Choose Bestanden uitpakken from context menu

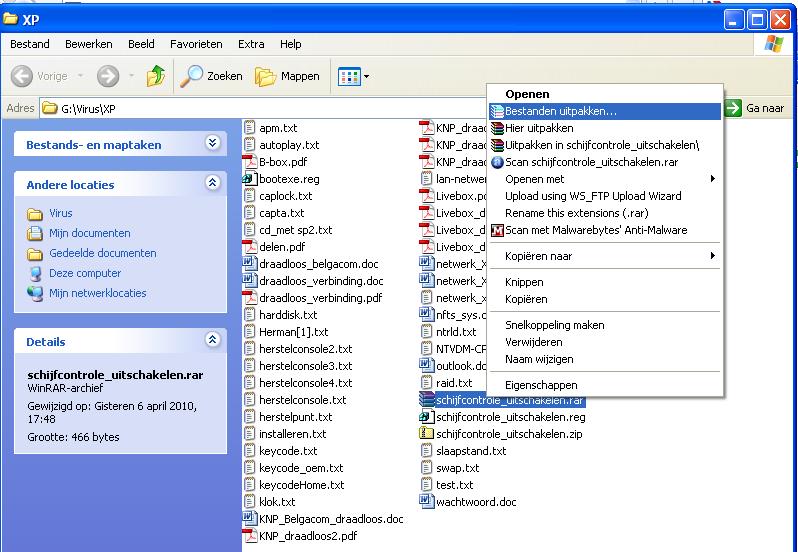click(560, 111)
